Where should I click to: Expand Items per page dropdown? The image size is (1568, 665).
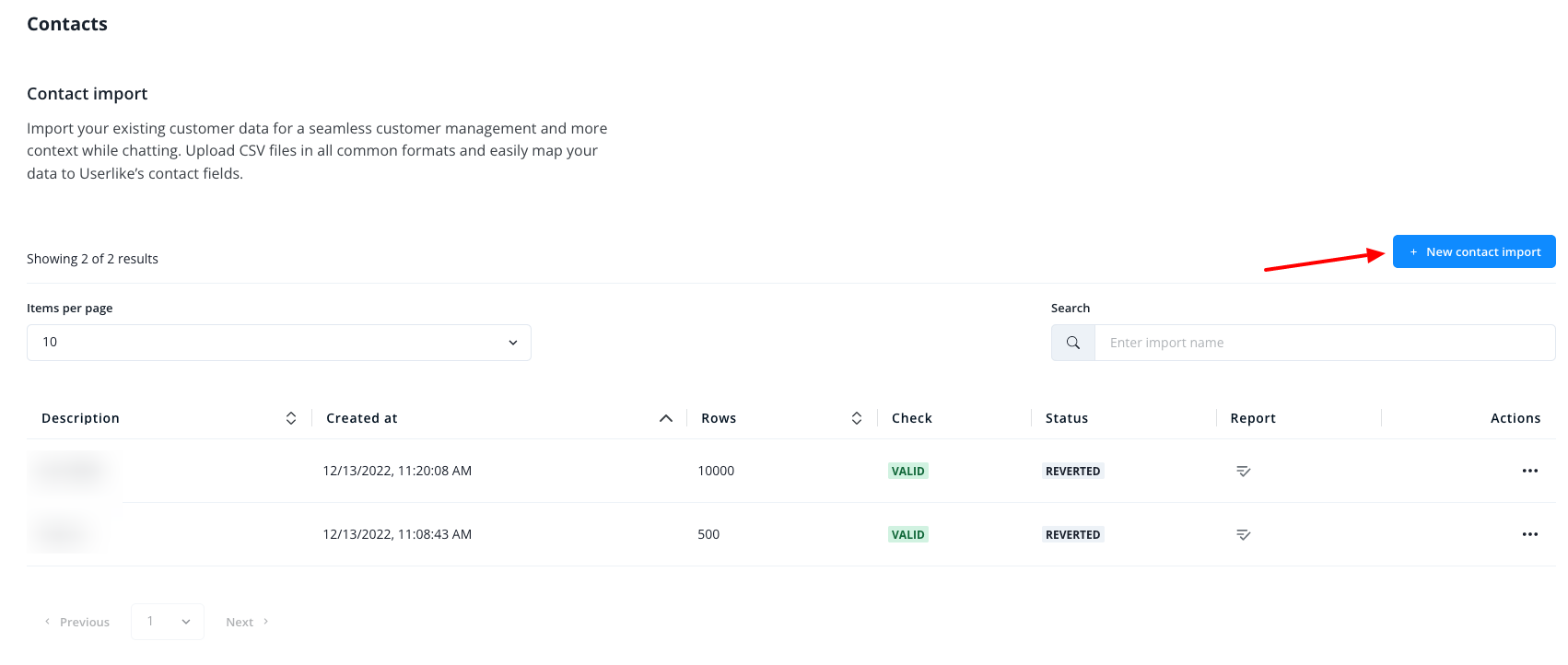[x=278, y=343]
